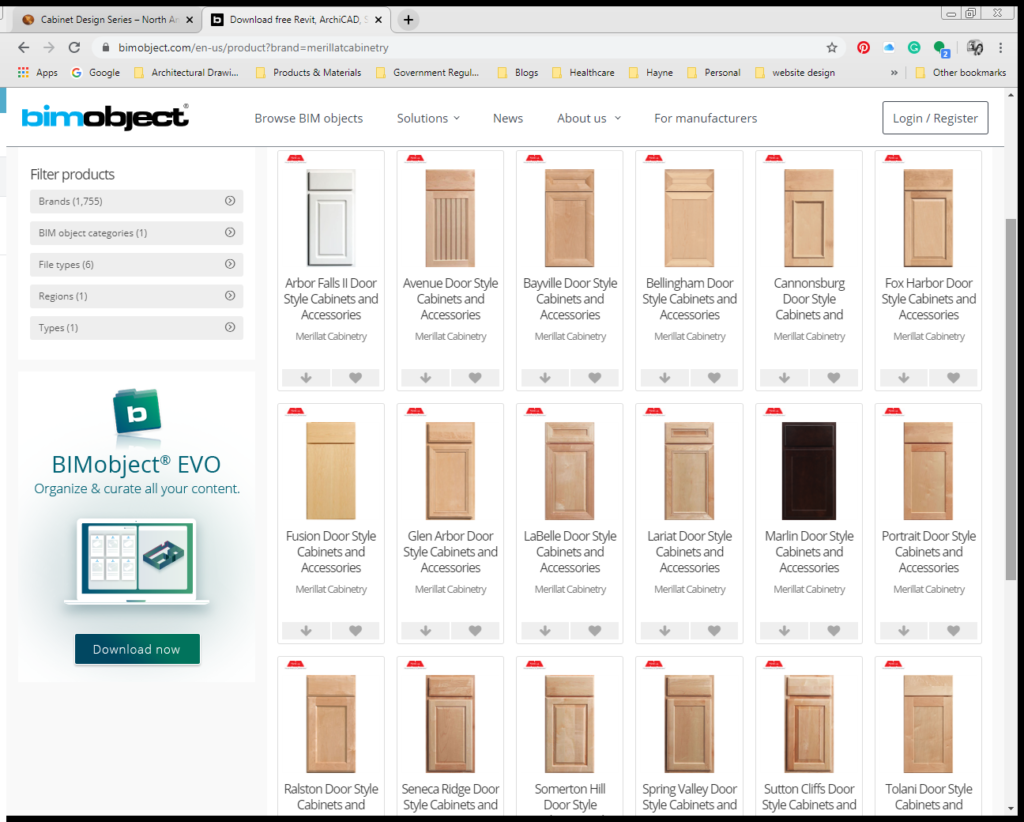This screenshot has width=1024, height=822.
Task: Download the Cannonsburg Door Style object
Action: coord(784,377)
